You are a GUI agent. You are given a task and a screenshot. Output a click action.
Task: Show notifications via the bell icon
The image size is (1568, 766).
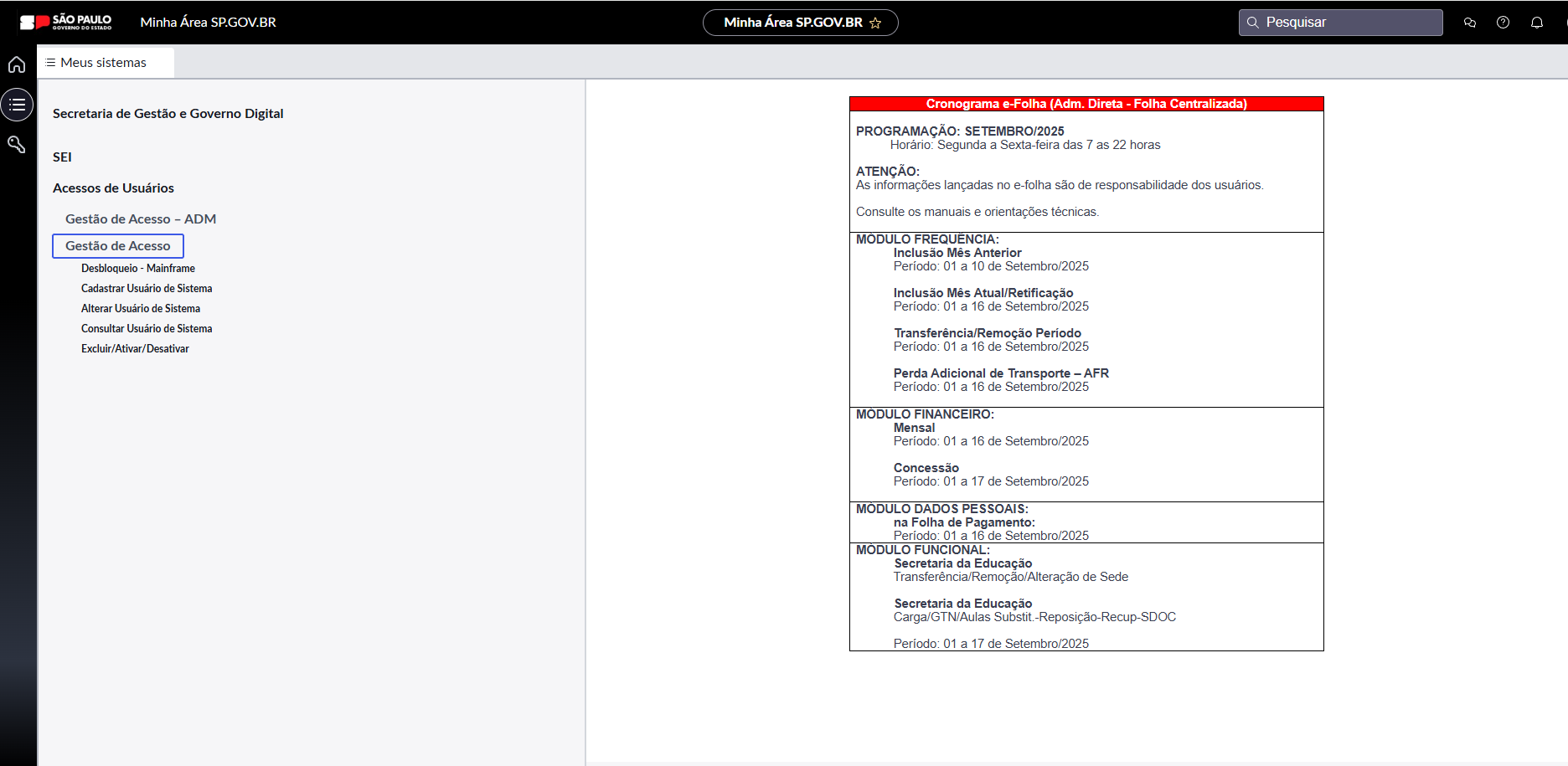(1536, 23)
